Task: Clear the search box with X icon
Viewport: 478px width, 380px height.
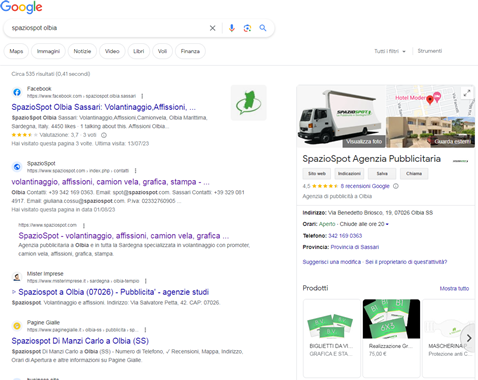Action: (212, 28)
